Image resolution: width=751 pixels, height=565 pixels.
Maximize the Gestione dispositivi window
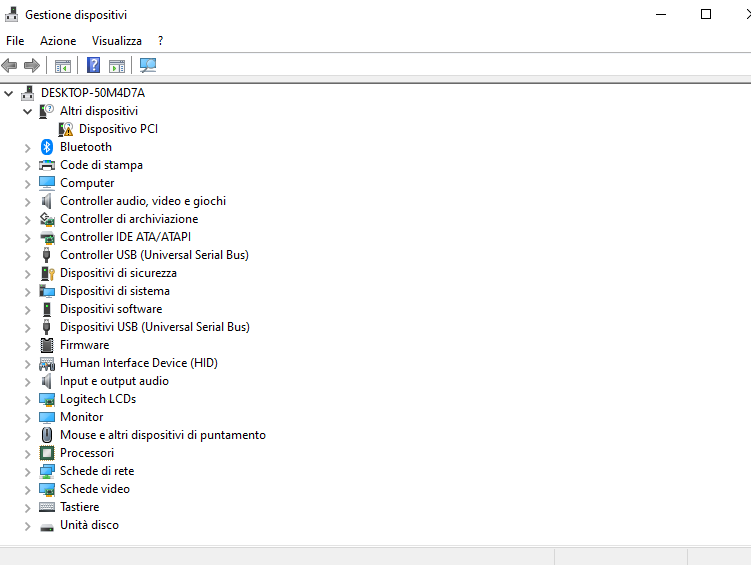(x=705, y=14)
